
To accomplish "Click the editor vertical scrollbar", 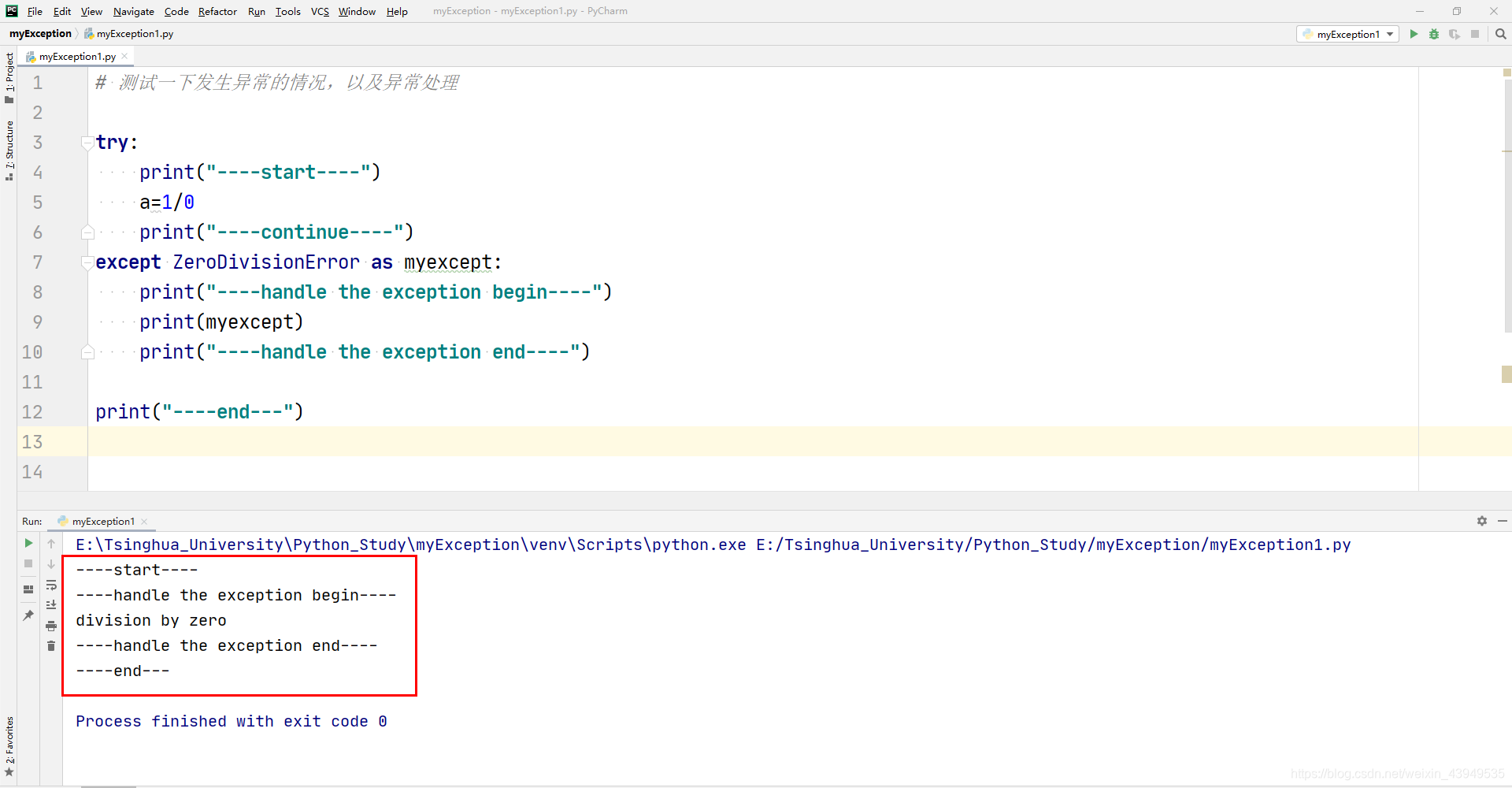I will 1507,205.
